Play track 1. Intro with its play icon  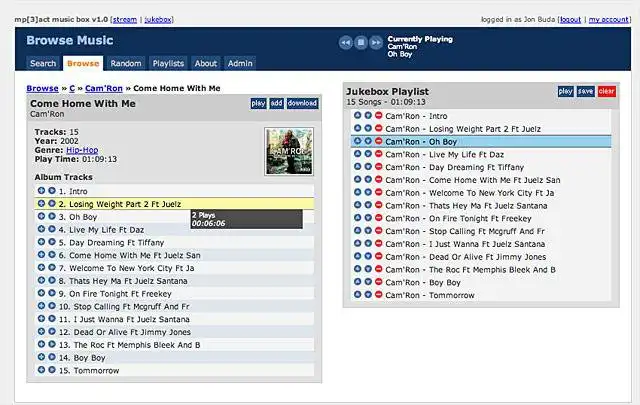[x=52, y=191]
